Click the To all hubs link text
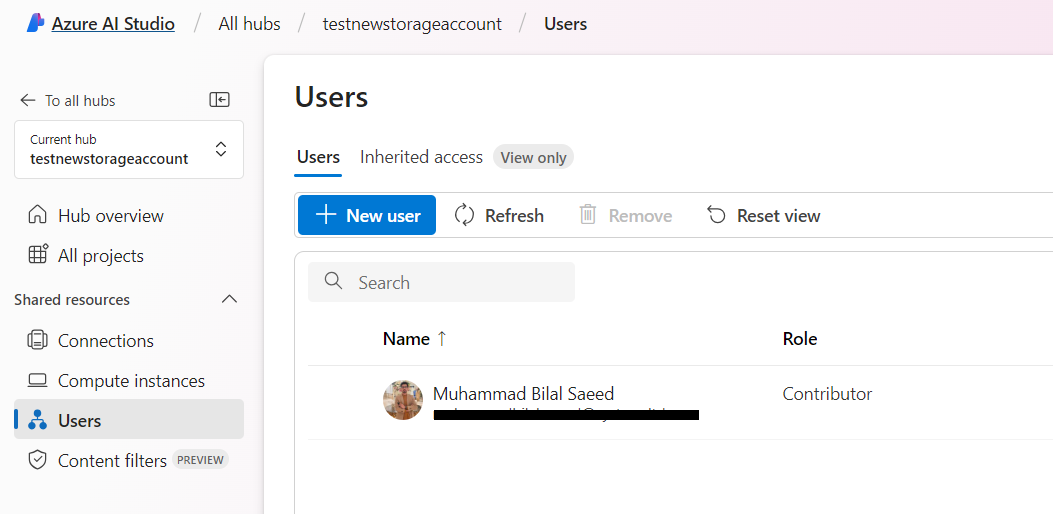This screenshot has height=514, width=1053. tap(80, 101)
